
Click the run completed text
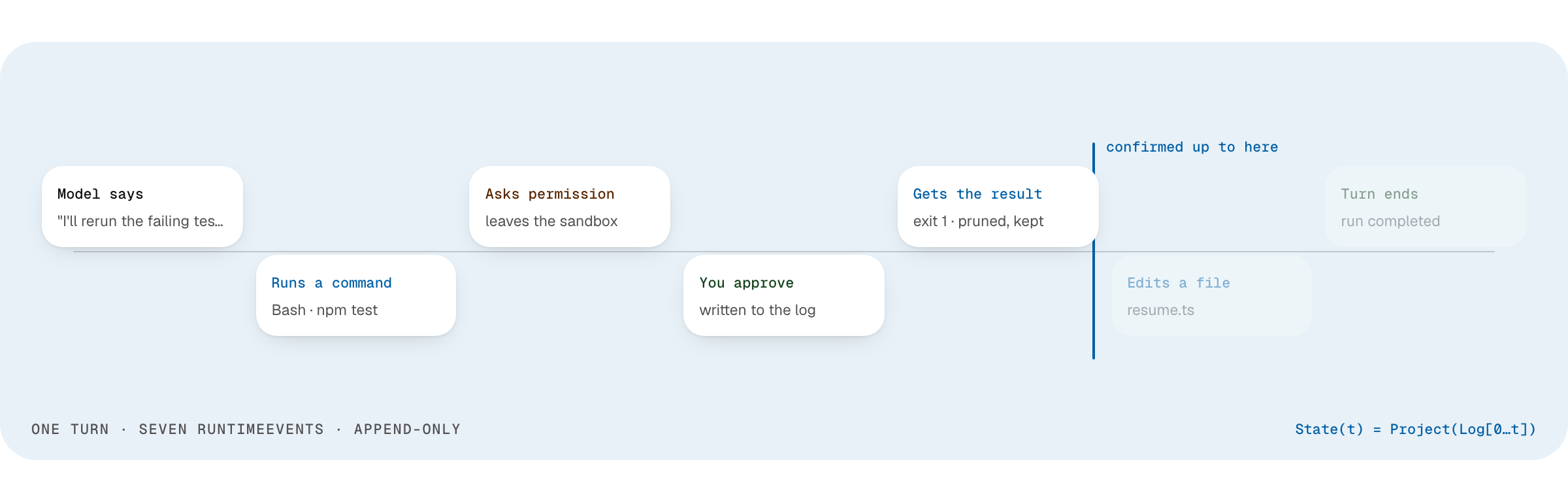click(1390, 221)
